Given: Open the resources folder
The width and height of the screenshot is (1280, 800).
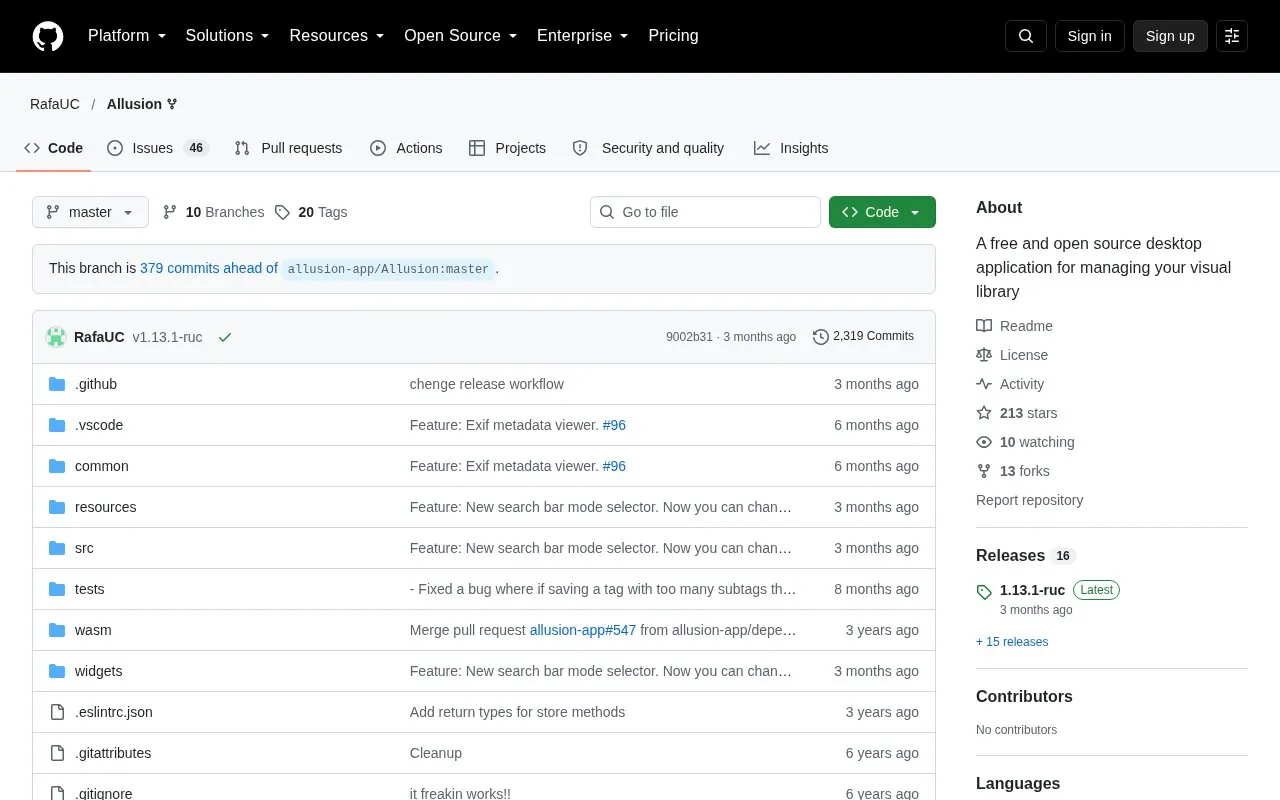Looking at the screenshot, I should tap(105, 507).
